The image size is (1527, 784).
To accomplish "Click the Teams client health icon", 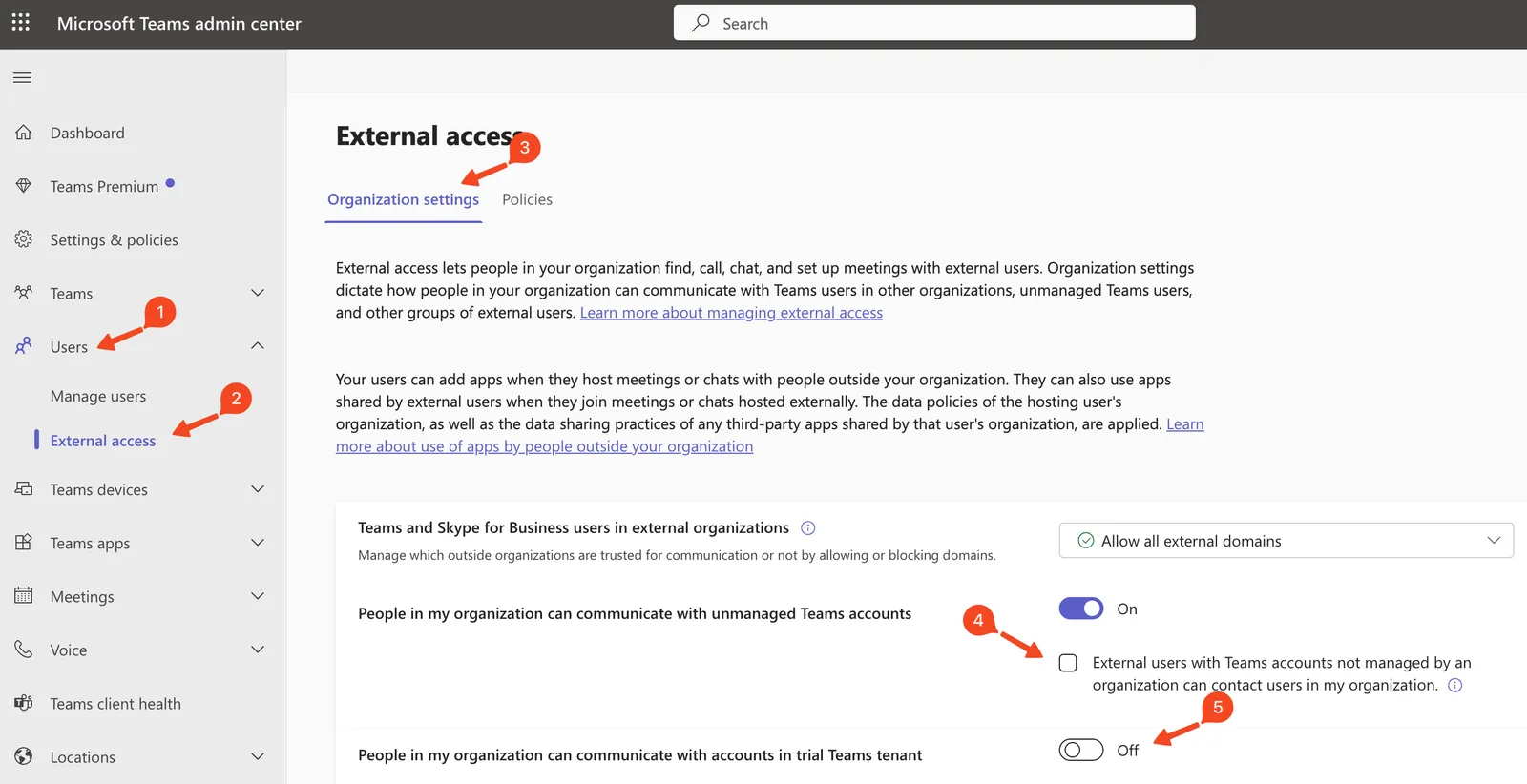I will coord(24,703).
